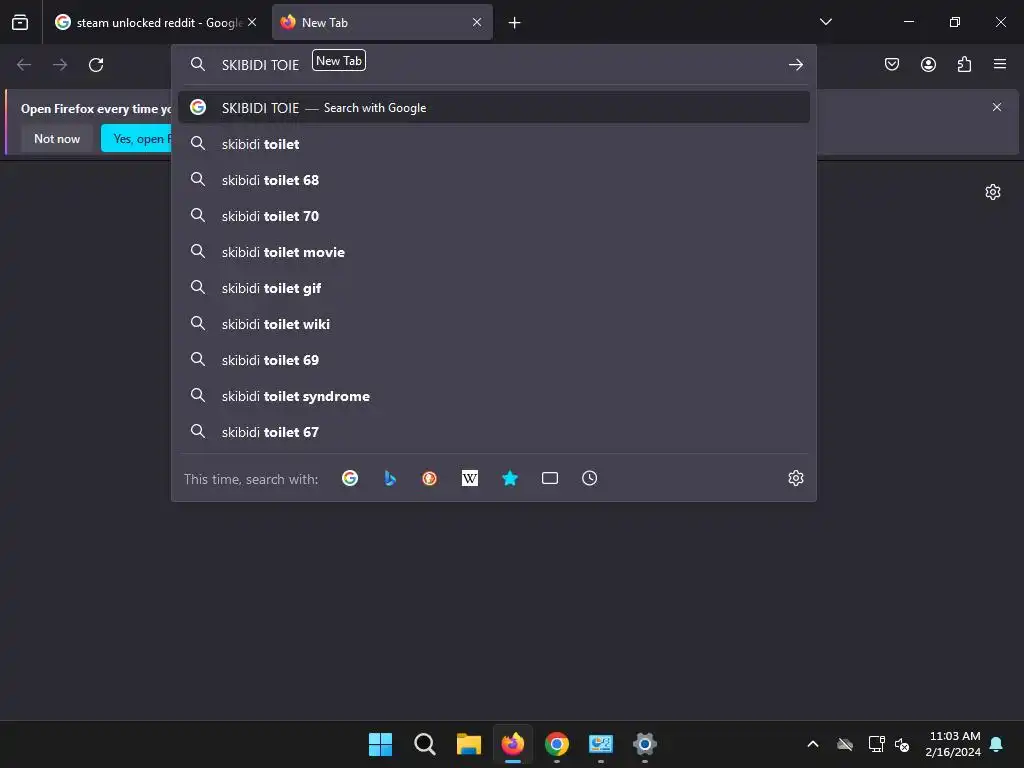Click the Yes, open Firefox button
1024x768 pixels.
coord(136,138)
